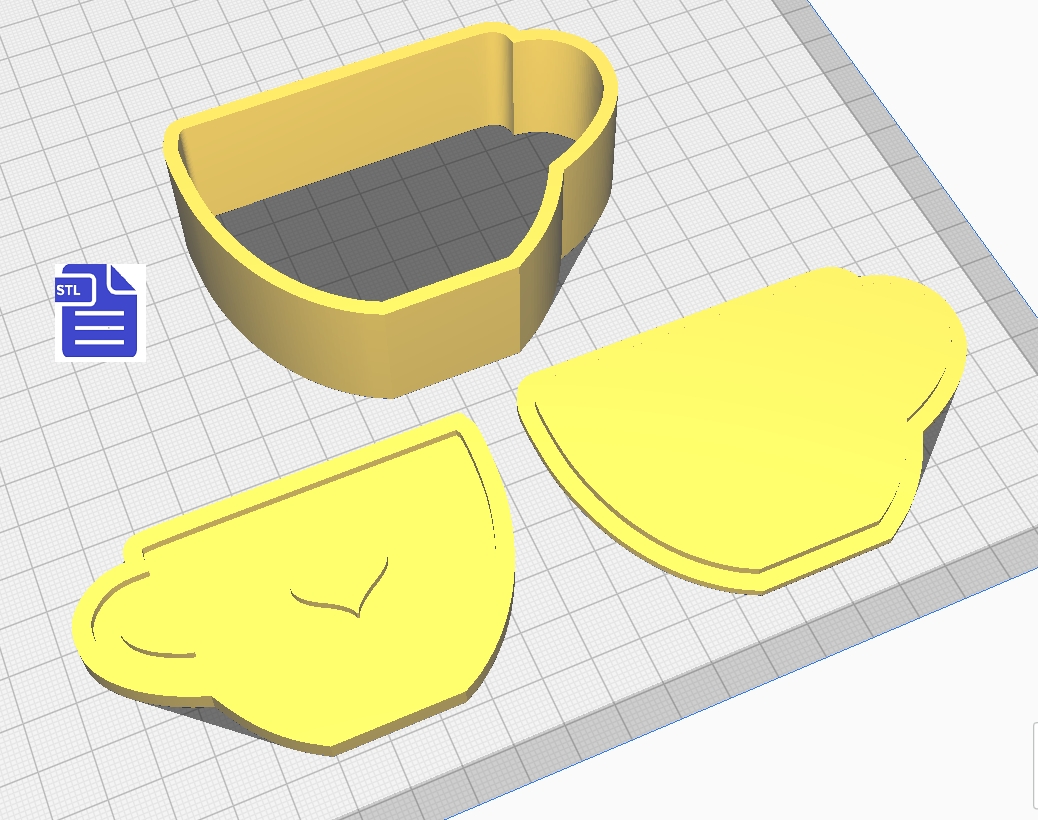The image size is (1038, 820).
Task: Click the handle engraving on the teacup stamp
Action: click(152, 643)
